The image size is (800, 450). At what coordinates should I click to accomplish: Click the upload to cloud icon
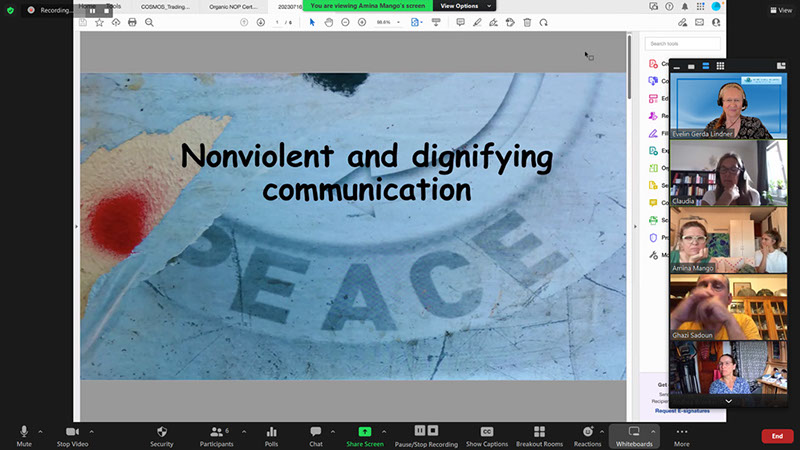pyautogui.click(x=116, y=22)
